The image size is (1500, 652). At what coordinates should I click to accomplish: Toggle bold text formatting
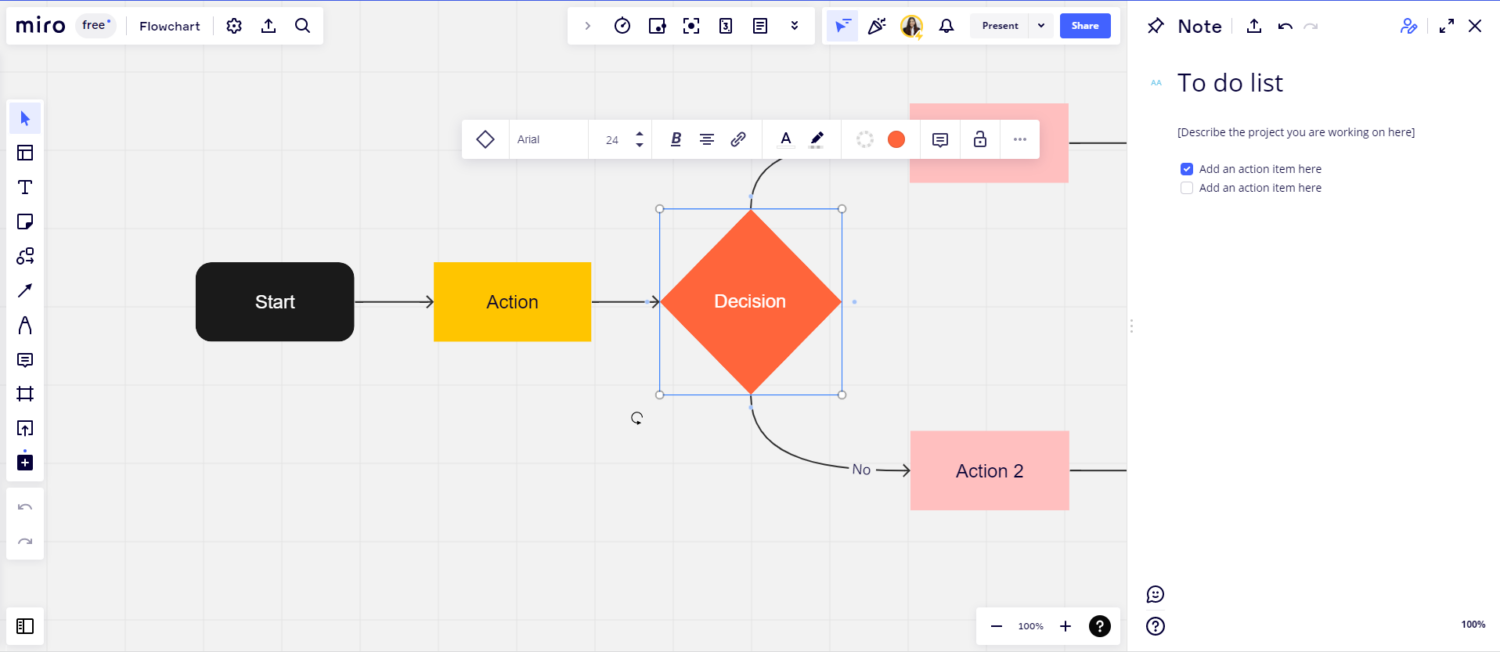point(675,140)
